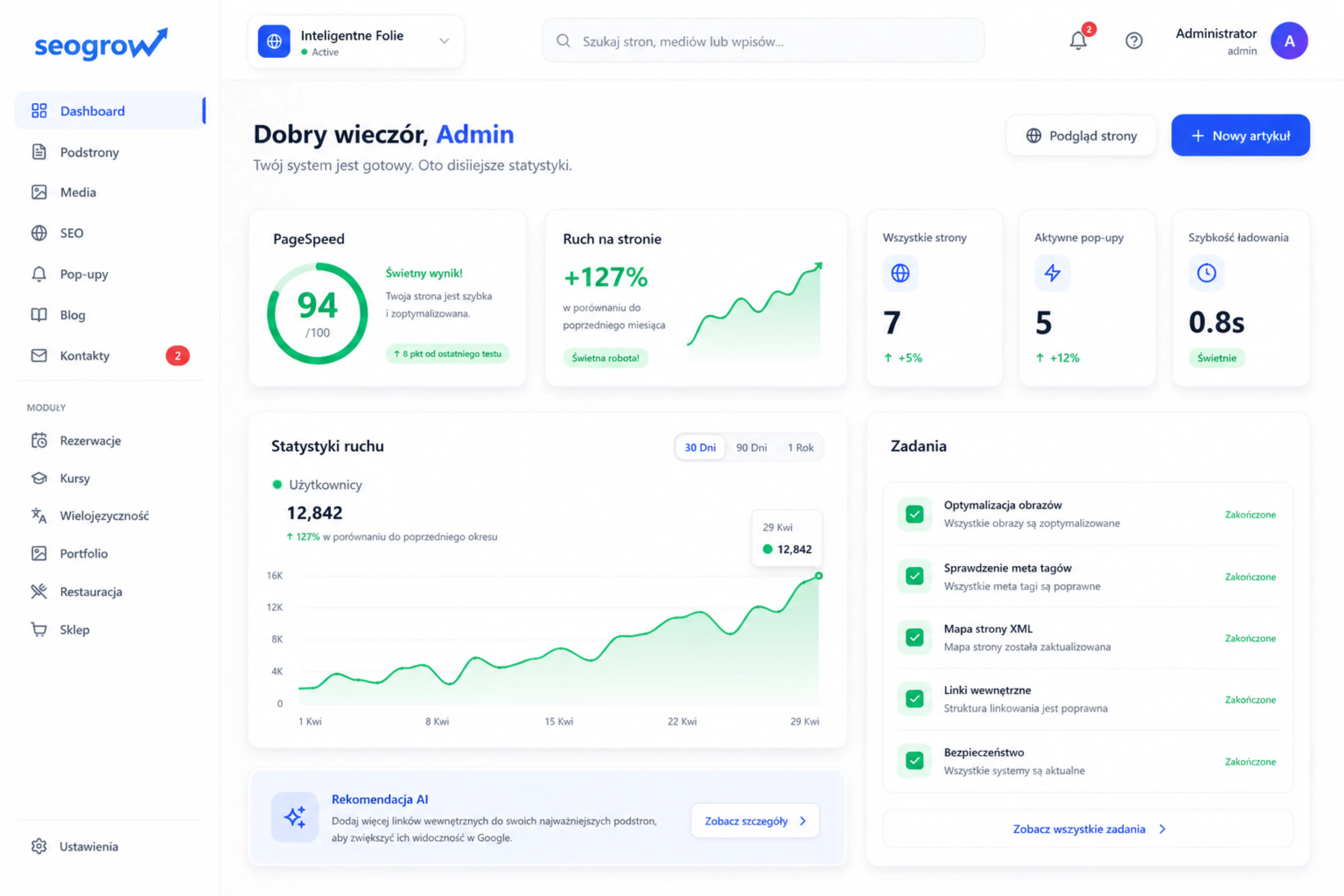Switch to the 90 Dni range tab
The width and height of the screenshot is (1344, 896).
(x=751, y=447)
